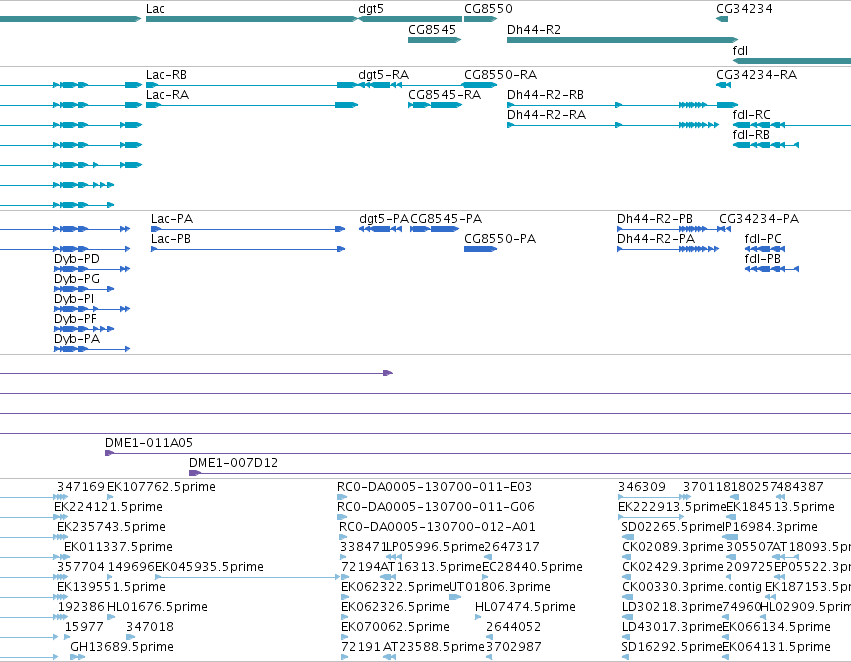This screenshot has height=662, width=851.
Task: Click the Lac gene label in the top track
Action: tap(155, 9)
